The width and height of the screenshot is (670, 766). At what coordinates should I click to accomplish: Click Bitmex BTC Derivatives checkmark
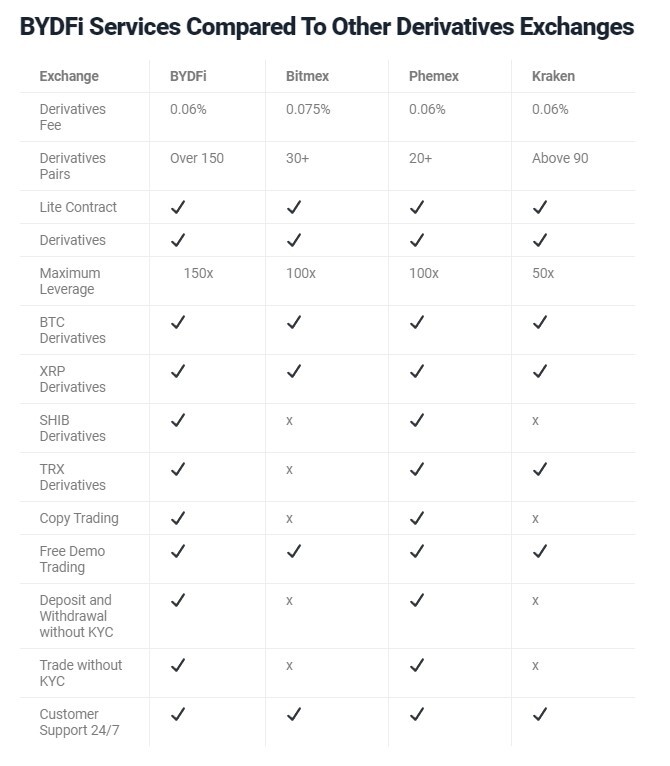pos(294,322)
